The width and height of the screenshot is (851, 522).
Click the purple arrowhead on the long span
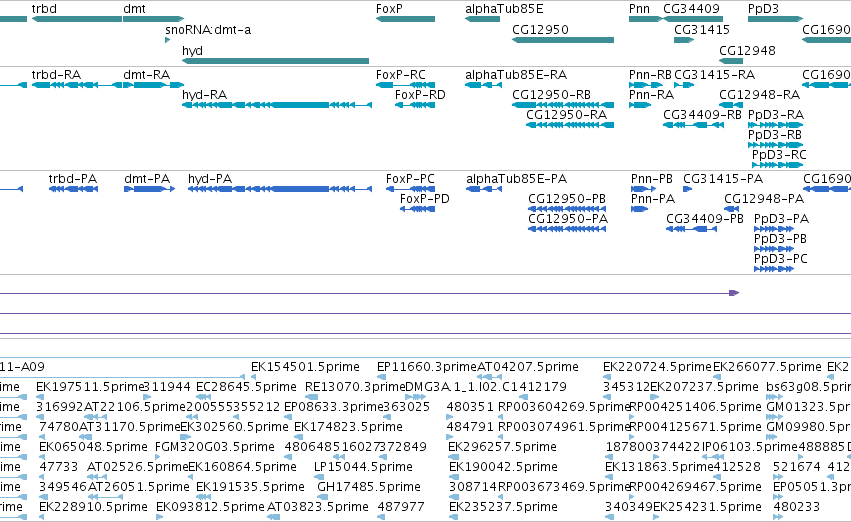pos(734,293)
